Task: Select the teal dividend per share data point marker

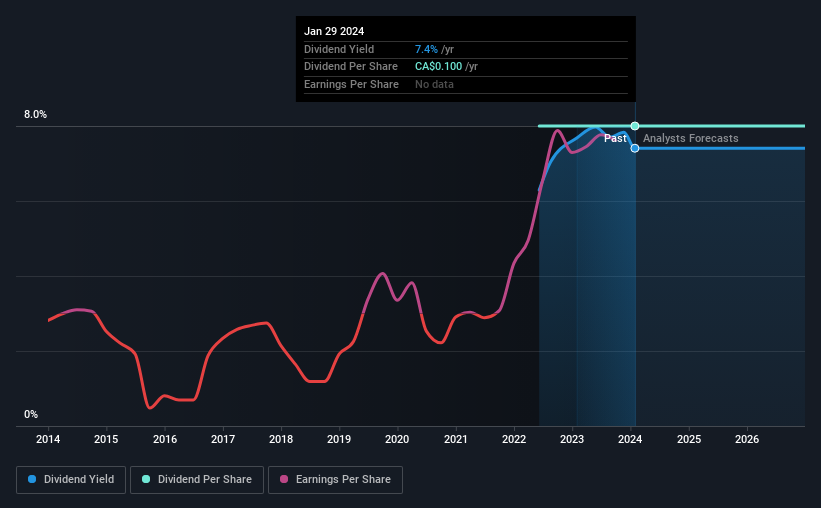Action: pos(635,126)
